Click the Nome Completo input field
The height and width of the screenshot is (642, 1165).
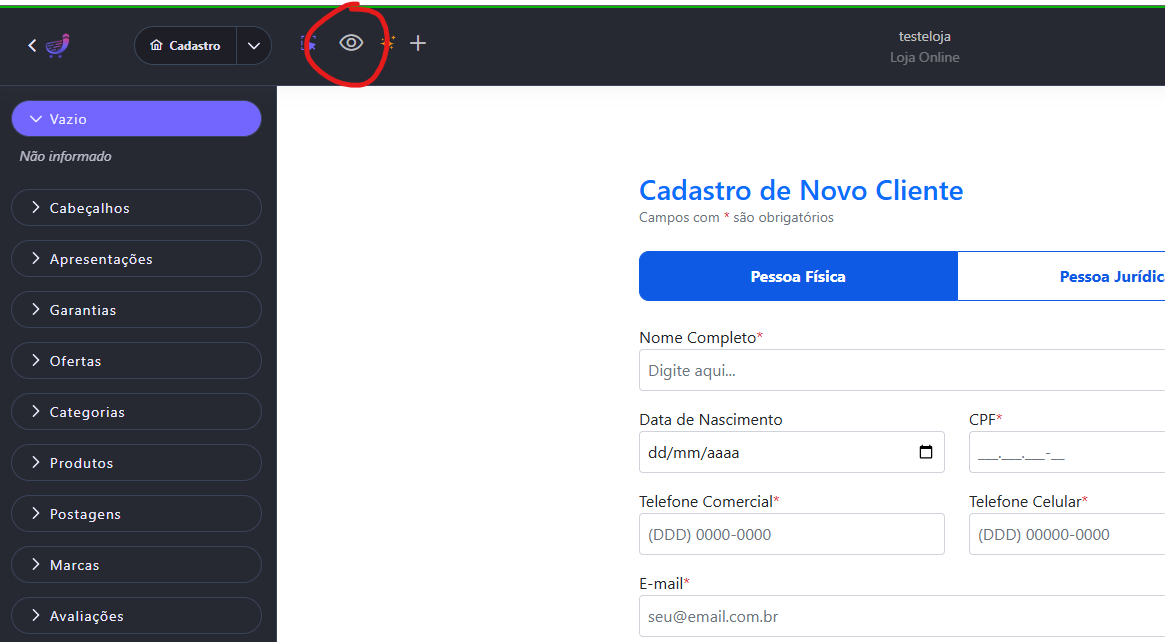pos(901,370)
